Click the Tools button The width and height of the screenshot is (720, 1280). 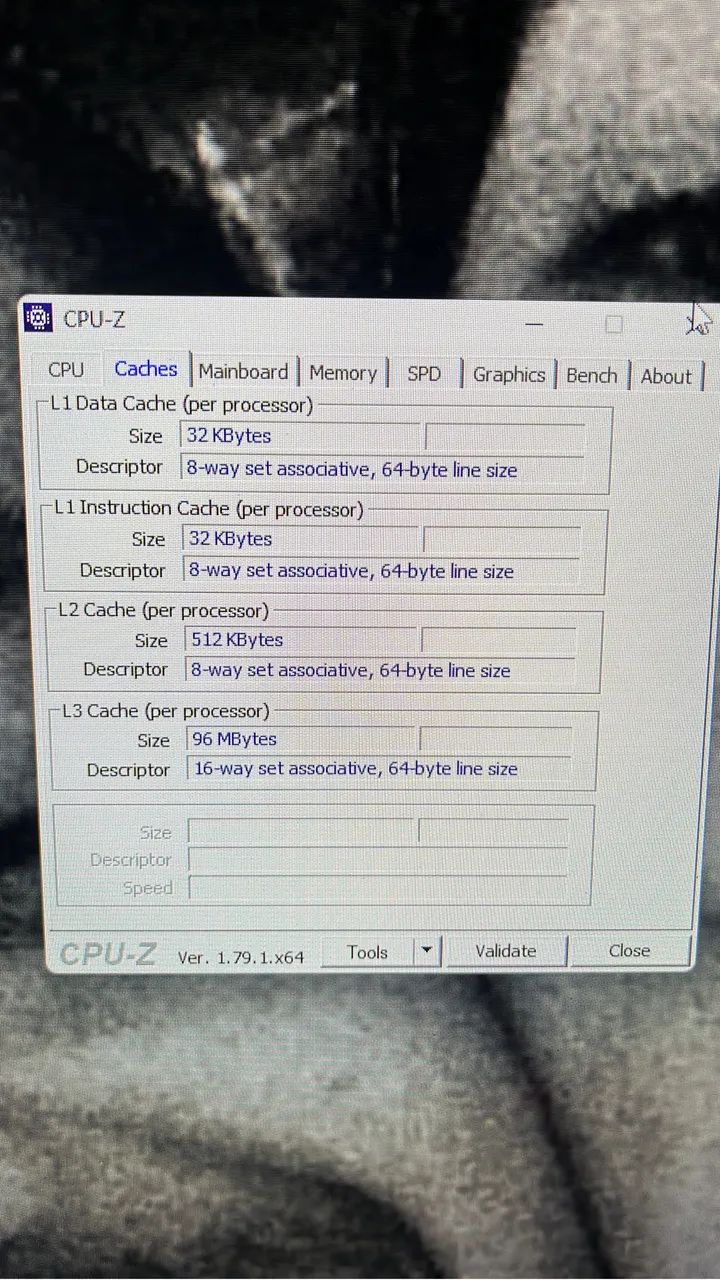coord(367,952)
